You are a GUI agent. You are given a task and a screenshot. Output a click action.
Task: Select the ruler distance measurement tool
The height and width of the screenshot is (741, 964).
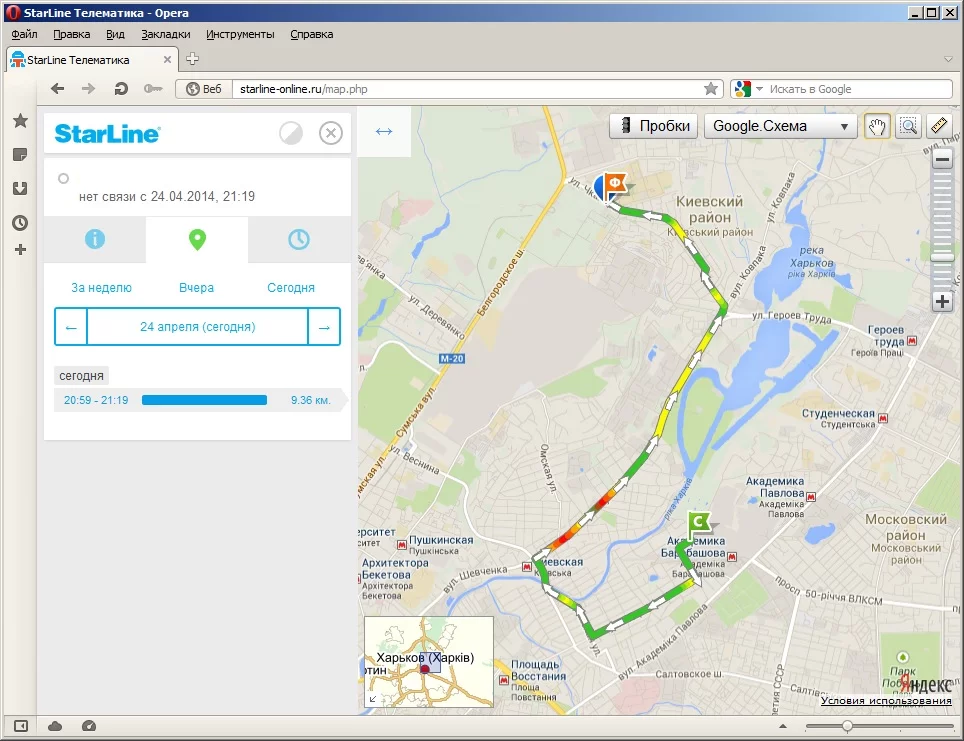pos(939,126)
